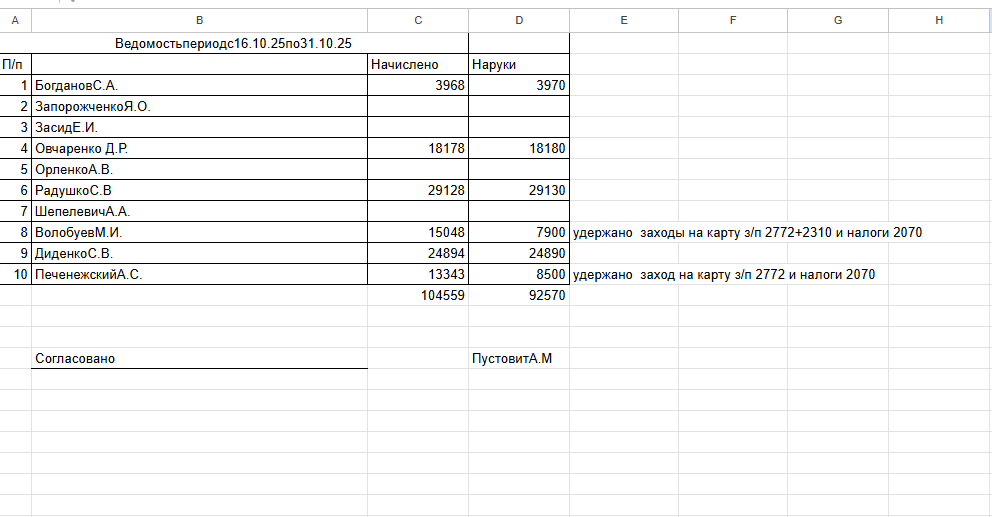Select column C header
Viewport: 992px width, 517px height.
click(x=418, y=20)
